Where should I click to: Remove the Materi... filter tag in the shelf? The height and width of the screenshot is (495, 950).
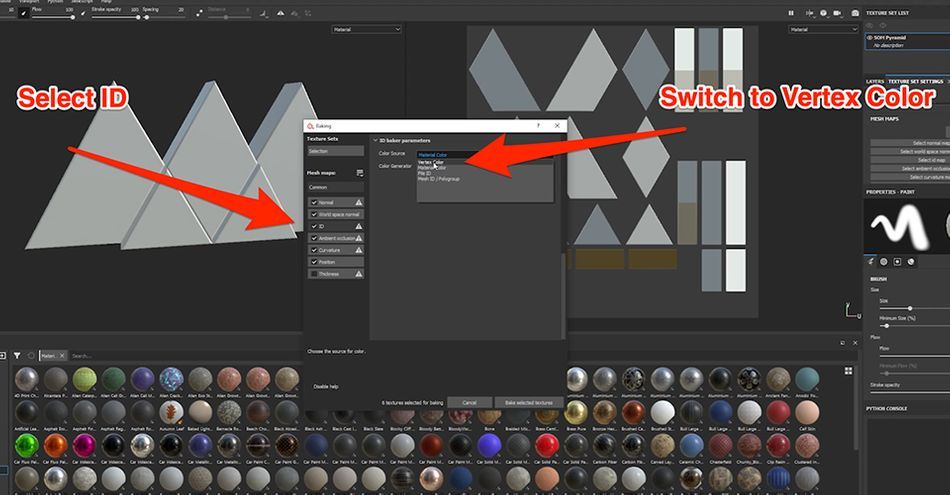pyautogui.click(x=62, y=356)
